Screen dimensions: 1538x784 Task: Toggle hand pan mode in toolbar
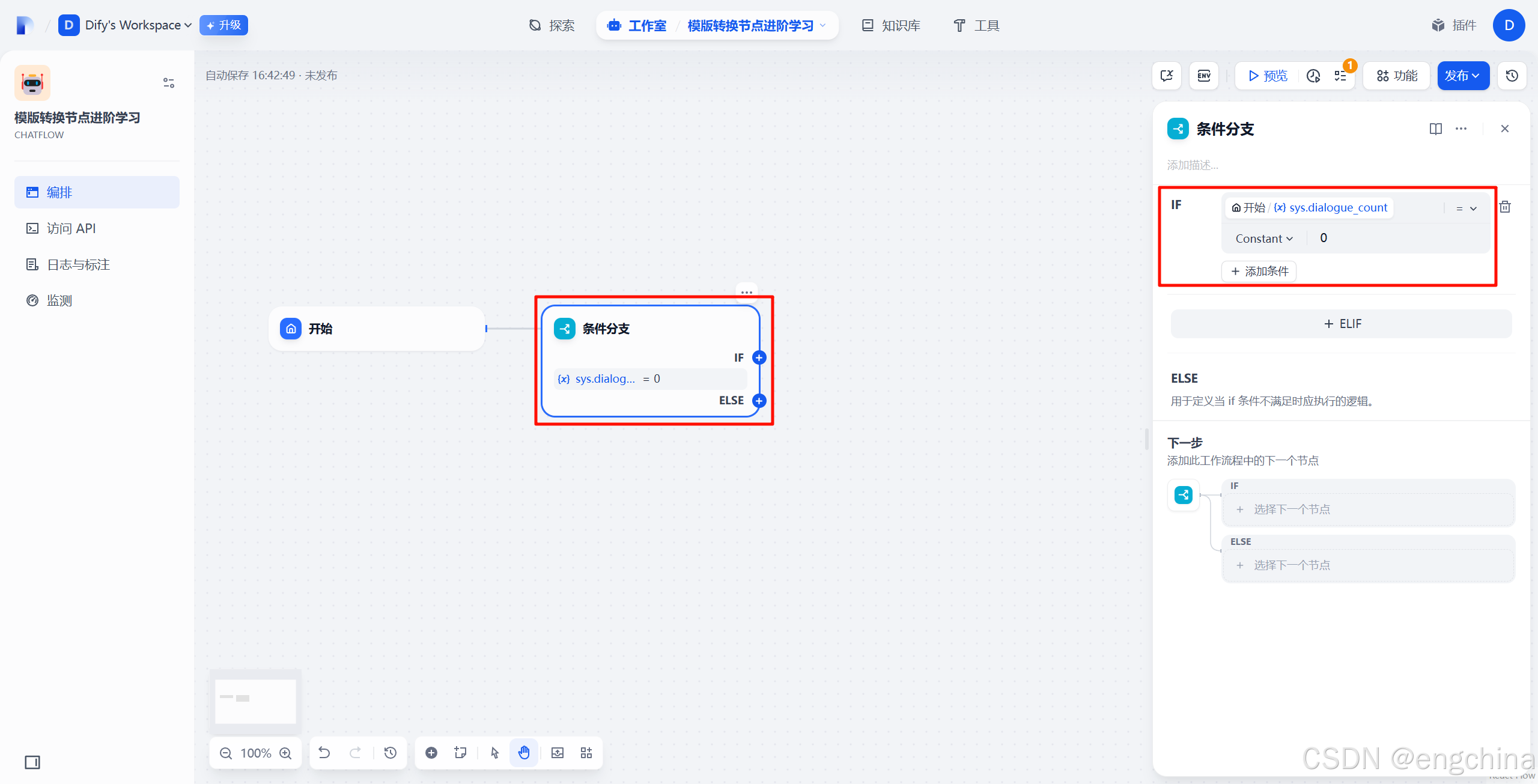pyautogui.click(x=524, y=753)
